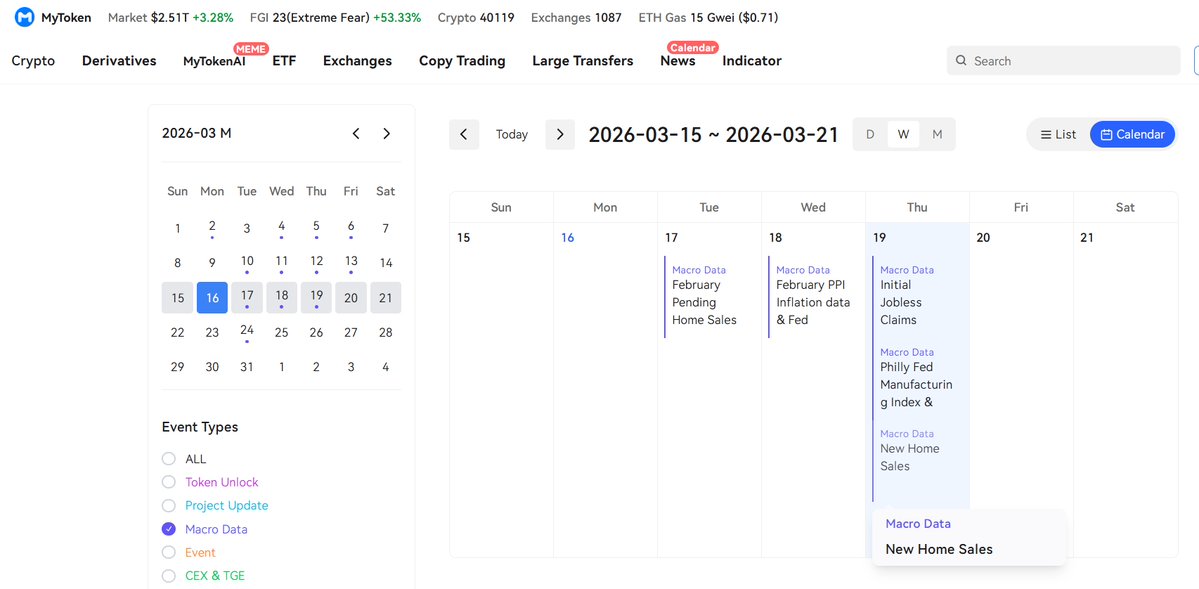Select March 13 in mini calendar

coord(351,262)
